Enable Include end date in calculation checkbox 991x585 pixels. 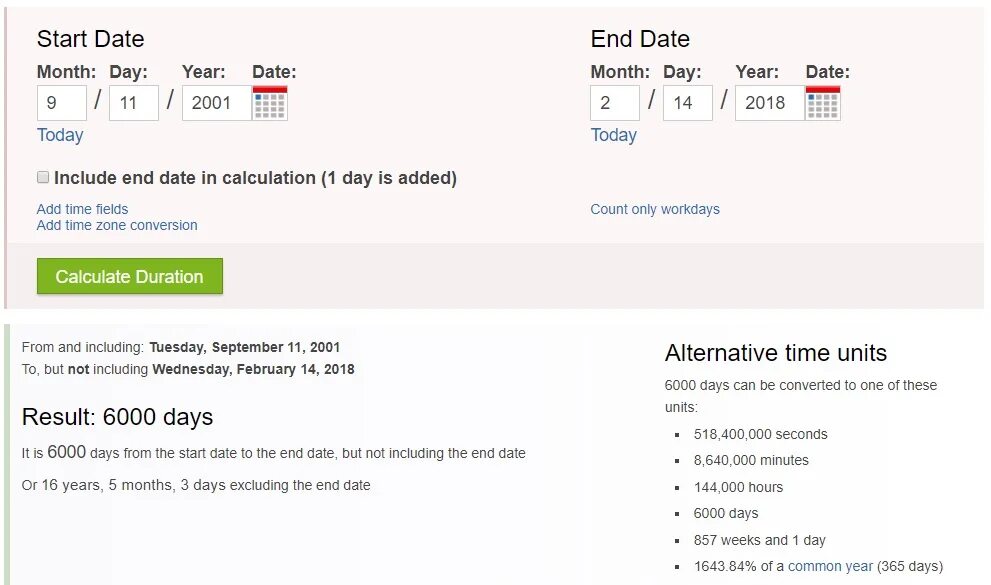[43, 177]
